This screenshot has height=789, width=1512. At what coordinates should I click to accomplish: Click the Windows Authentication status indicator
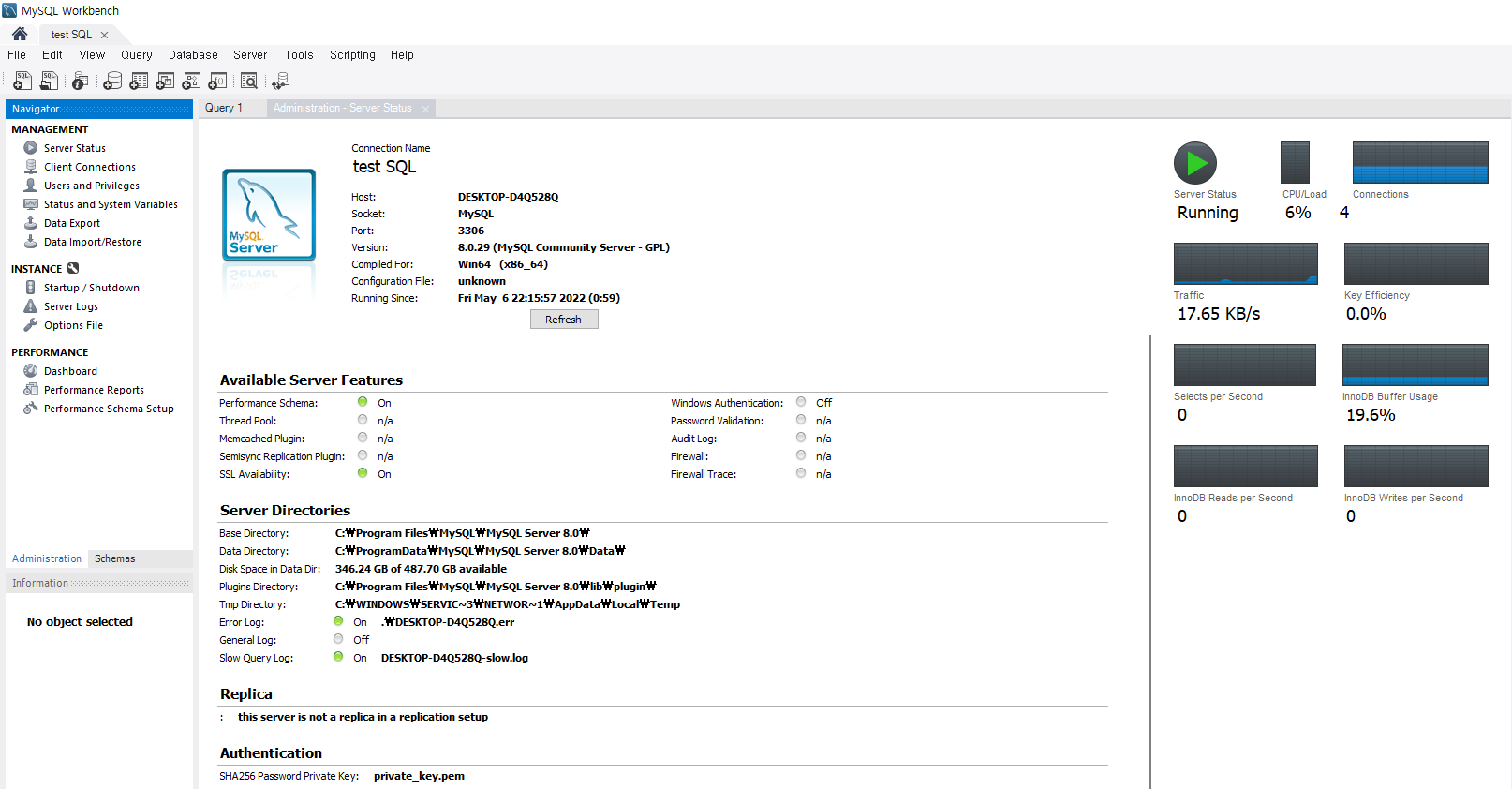[801, 402]
